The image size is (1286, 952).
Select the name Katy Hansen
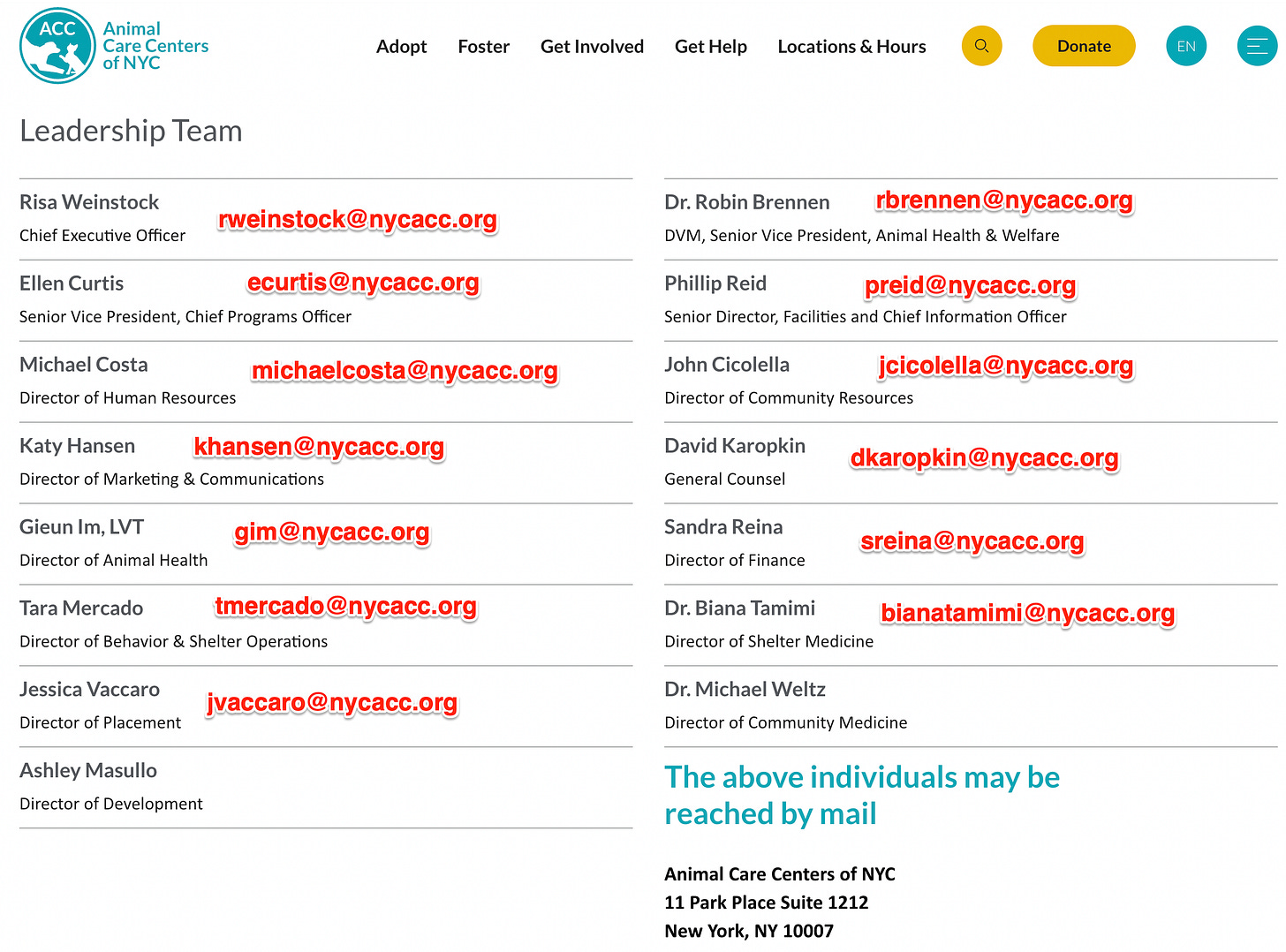point(78,446)
